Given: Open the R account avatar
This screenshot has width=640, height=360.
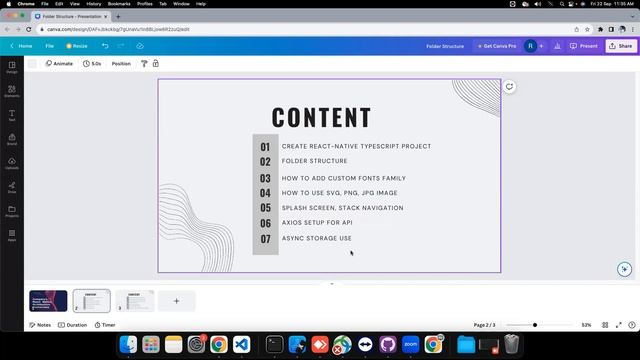Looking at the screenshot, I should click(530, 46).
